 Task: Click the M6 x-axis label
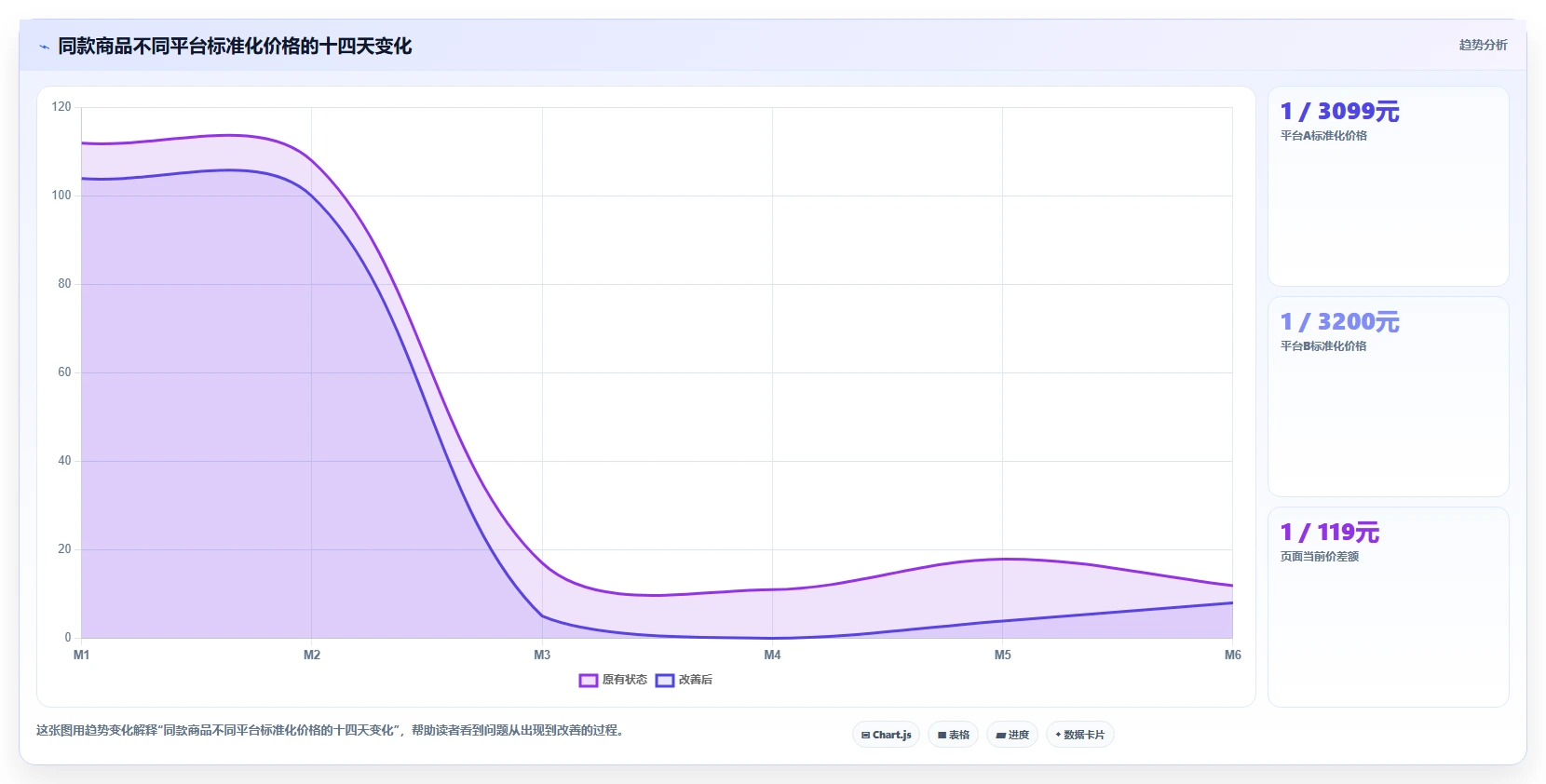point(1232,656)
